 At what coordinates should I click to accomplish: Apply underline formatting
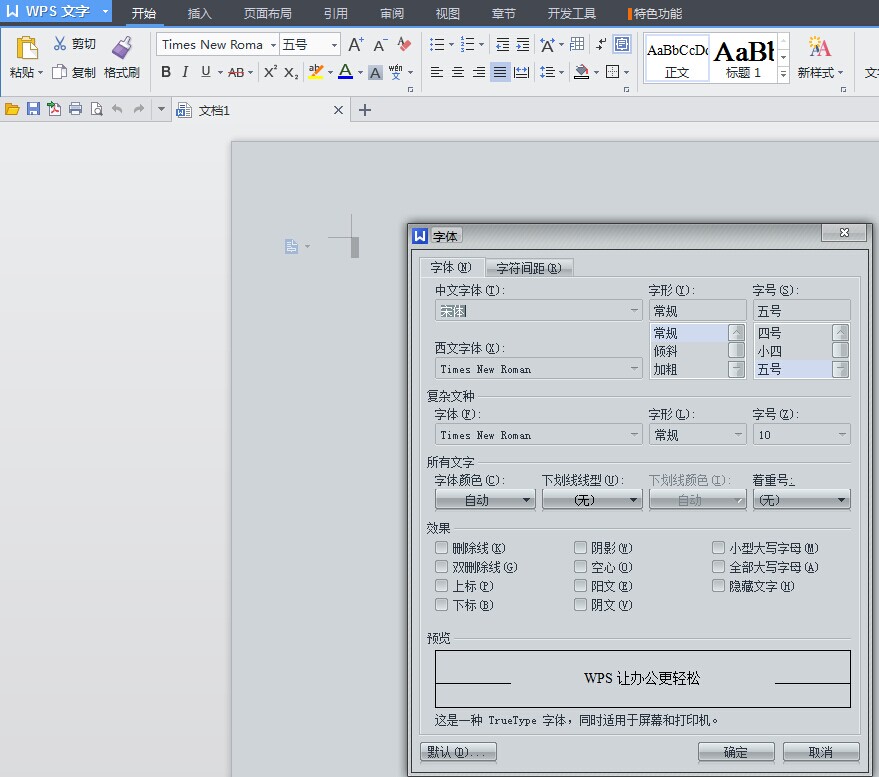point(206,72)
